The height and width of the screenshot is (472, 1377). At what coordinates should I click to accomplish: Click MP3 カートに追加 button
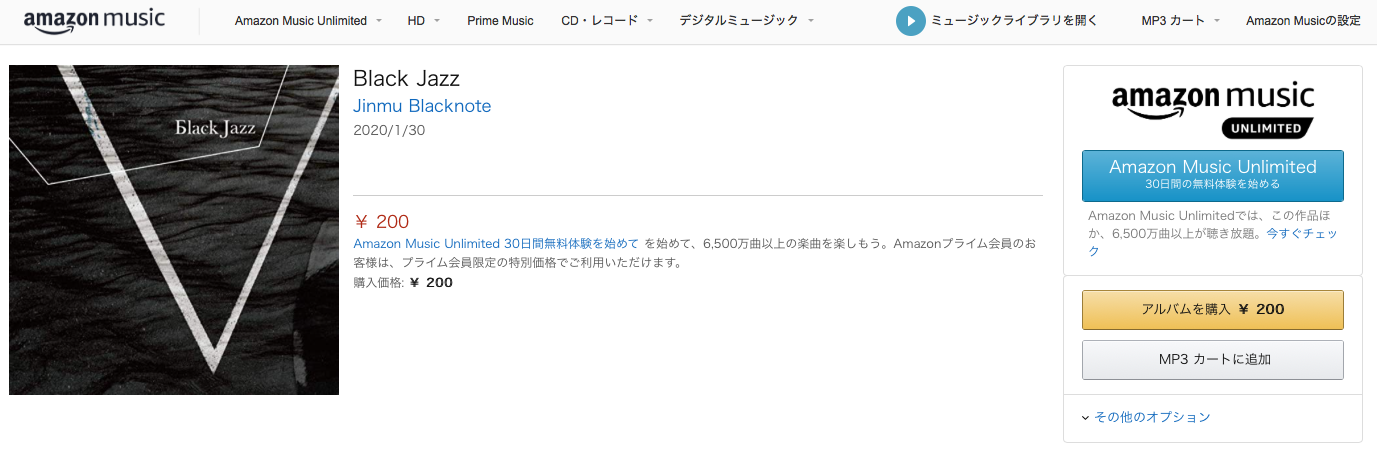[x=1213, y=359]
